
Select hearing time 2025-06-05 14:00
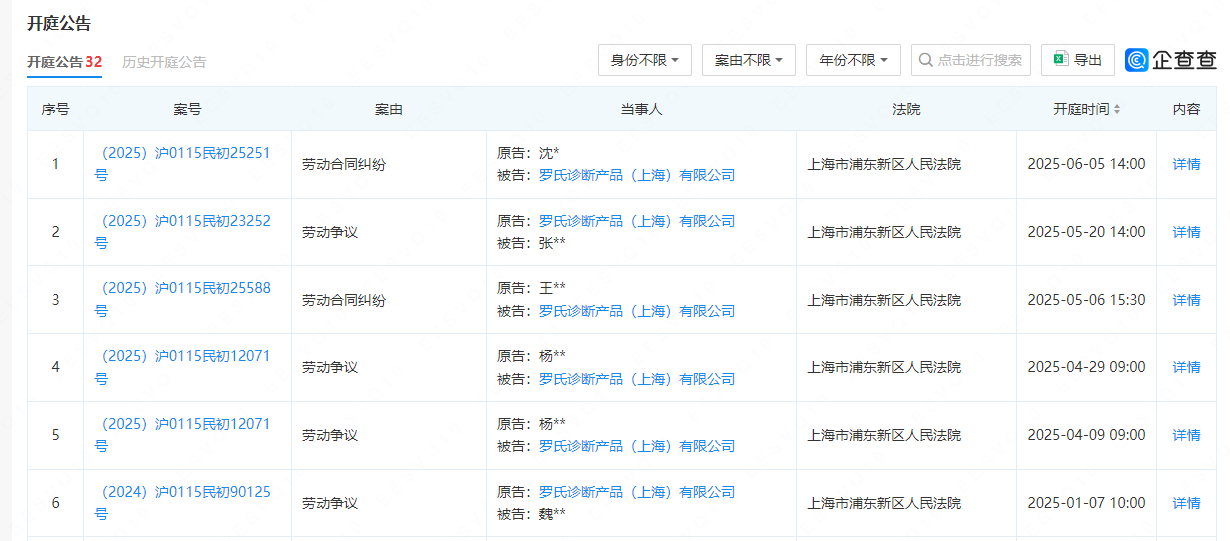tap(1086, 164)
